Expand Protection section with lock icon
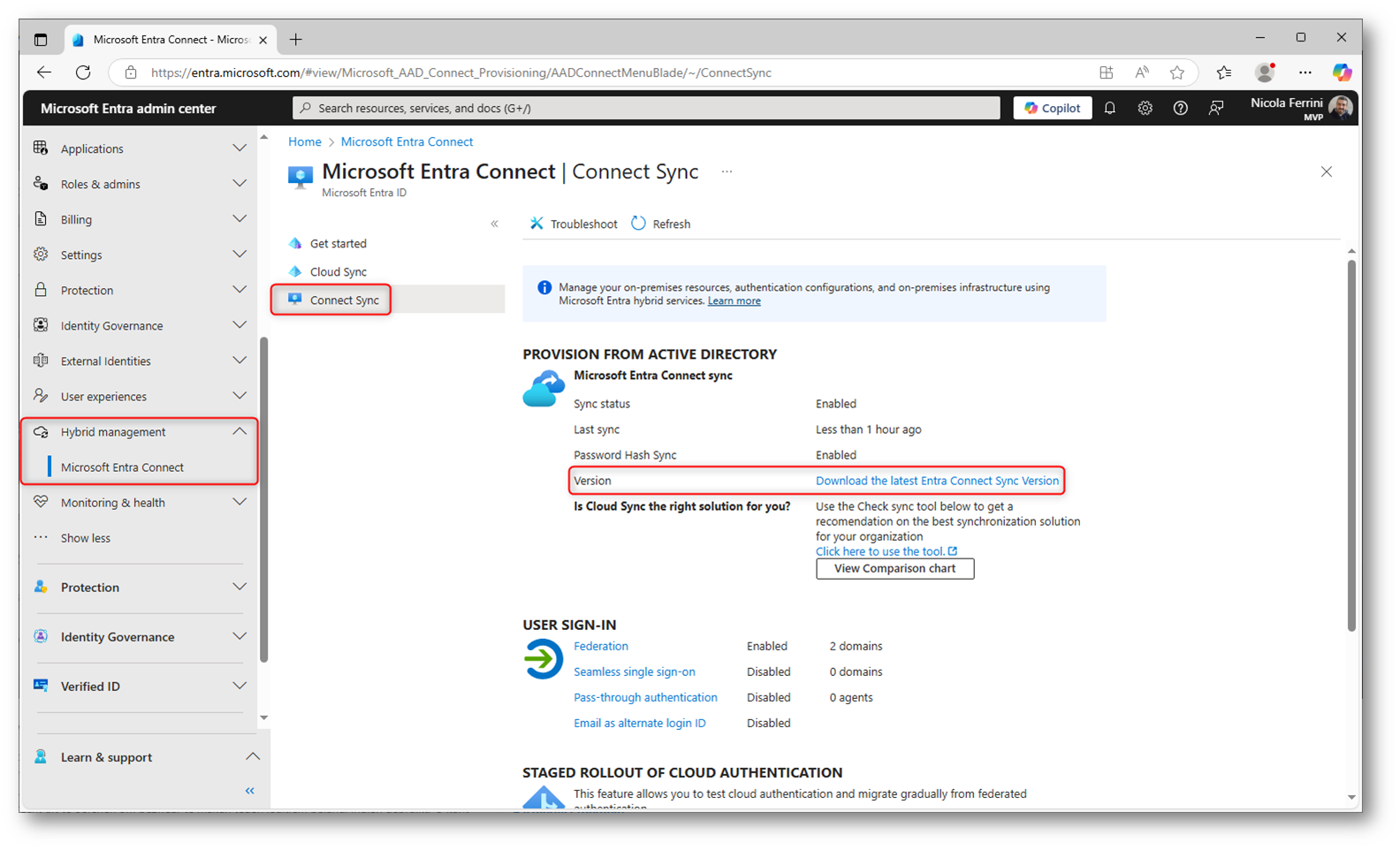The height and width of the screenshot is (850, 1400). (x=140, y=290)
